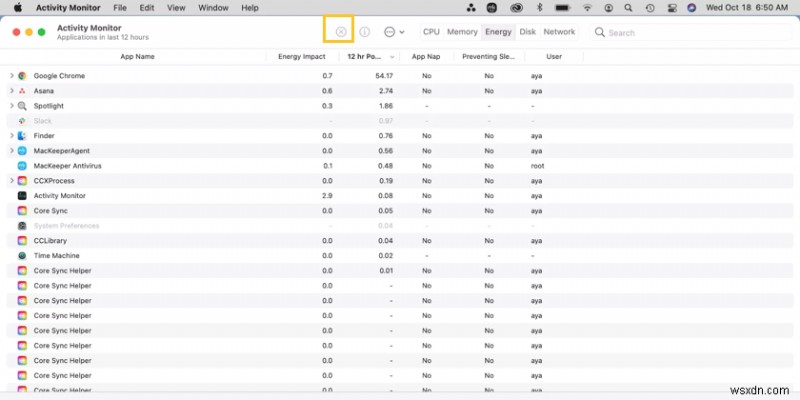The image size is (800, 400).
Task: Click the Slack app icon
Action: tap(22, 121)
